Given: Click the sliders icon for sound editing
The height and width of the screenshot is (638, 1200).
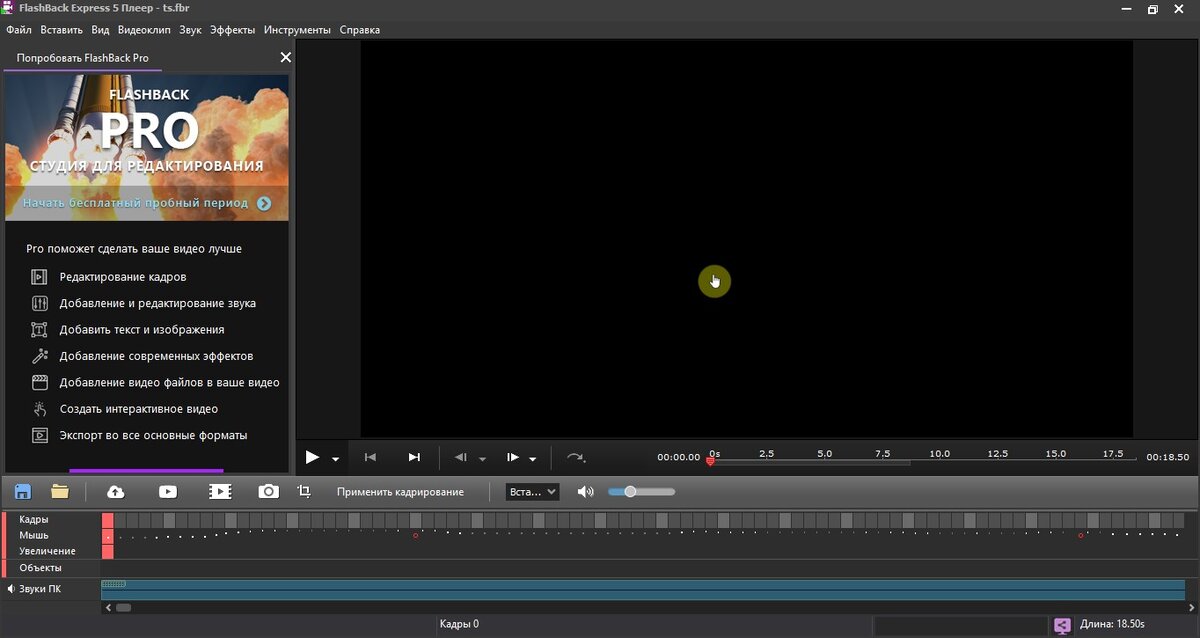Looking at the screenshot, I should pos(40,303).
